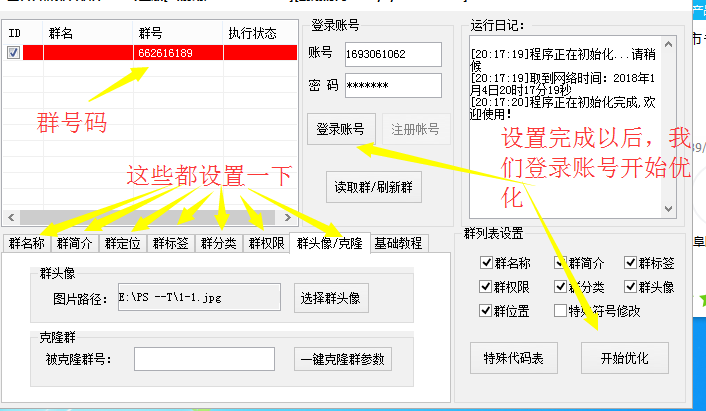Toggle the 群分类 checkbox

pyautogui.click(x=560, y=286)
